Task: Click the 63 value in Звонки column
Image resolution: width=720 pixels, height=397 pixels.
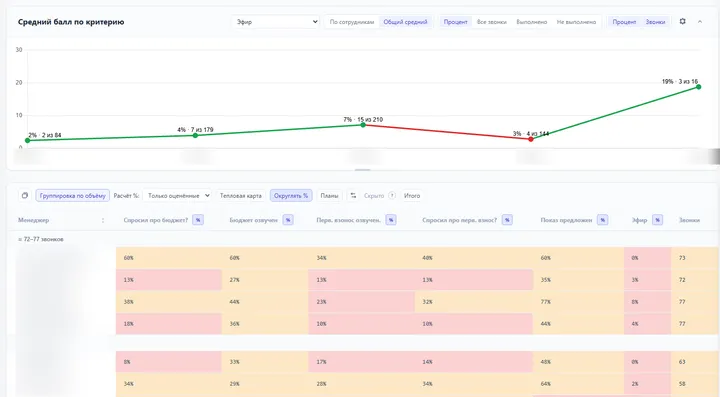Action: pyautogui.click(x=682, y=362)
